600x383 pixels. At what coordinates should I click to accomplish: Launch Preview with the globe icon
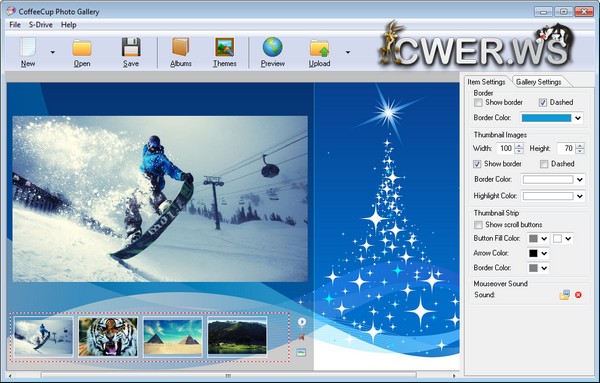[272, 47]
